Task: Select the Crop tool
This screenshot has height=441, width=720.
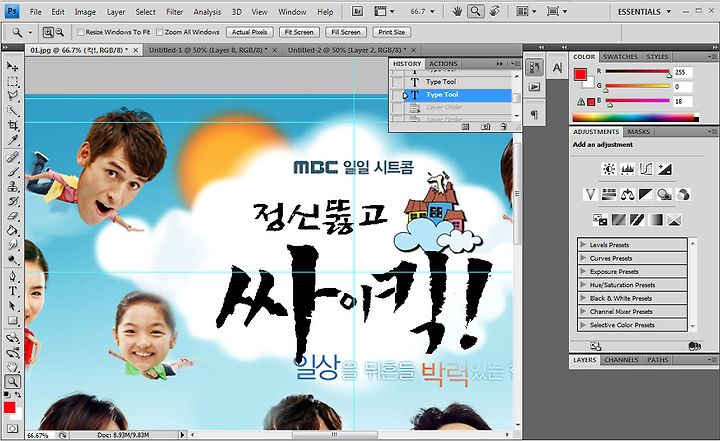Action: (x=12, y=125)
